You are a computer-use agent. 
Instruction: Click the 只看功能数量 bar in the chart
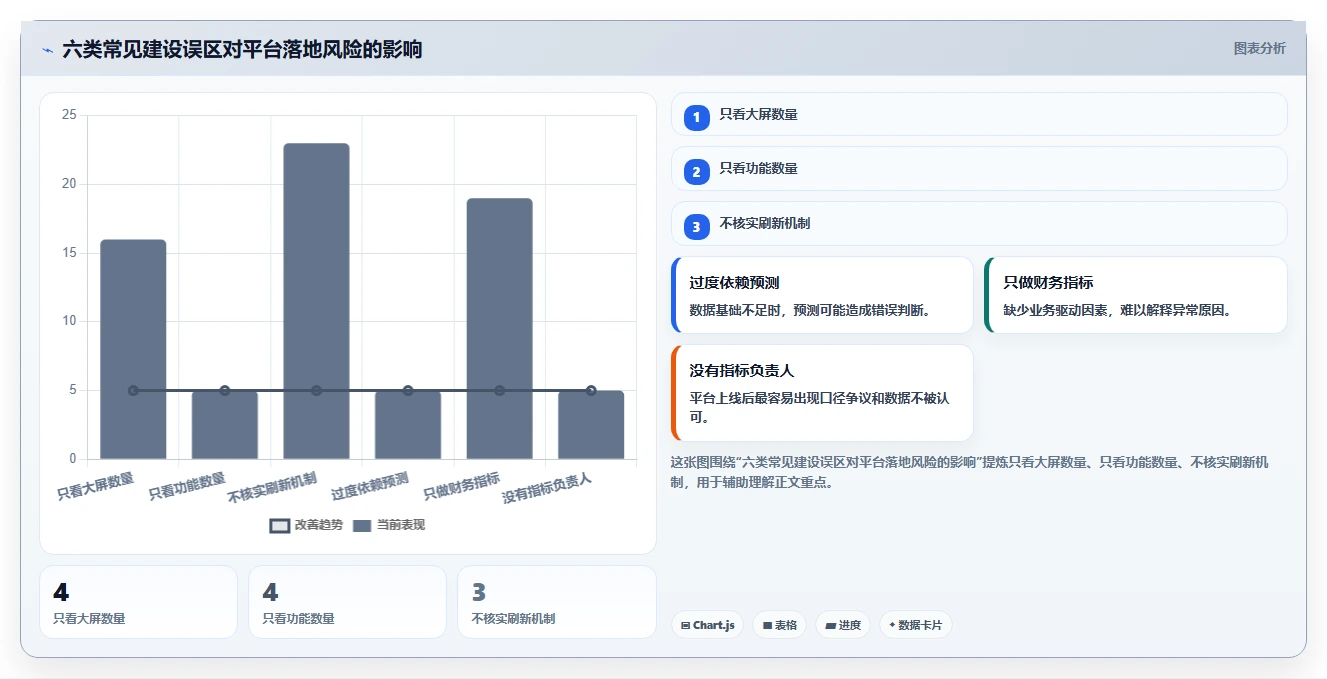(x=225, y=425)
